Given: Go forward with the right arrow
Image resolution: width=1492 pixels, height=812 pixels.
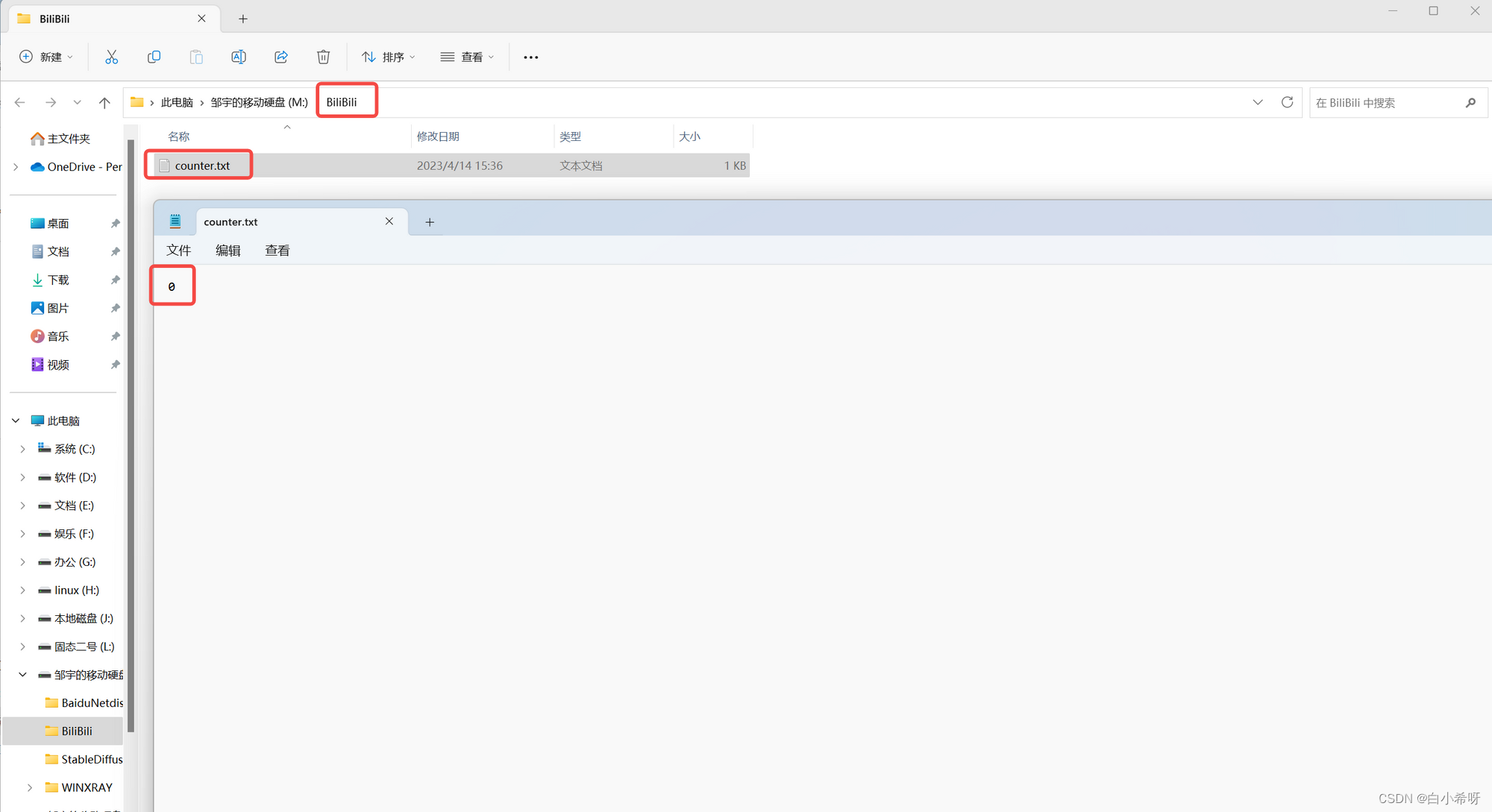Looking at the screenshot, I should tap(51, 103).
